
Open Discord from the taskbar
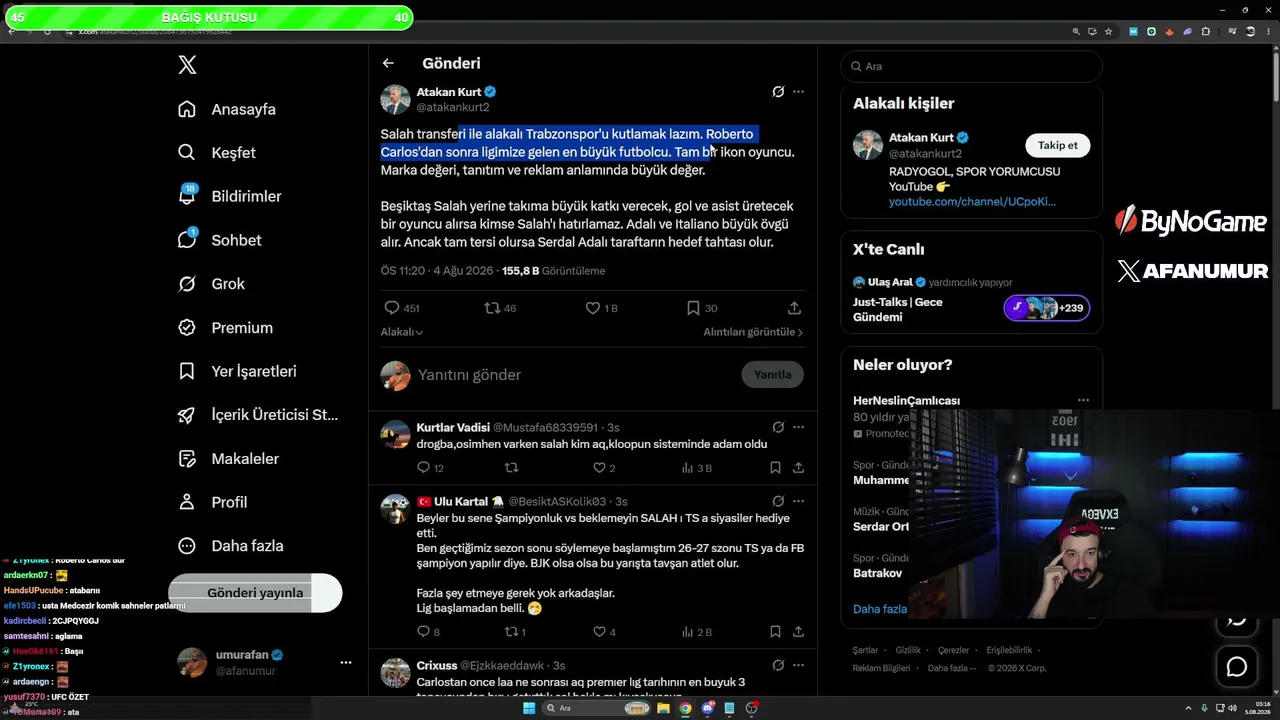tap(708, 708)
